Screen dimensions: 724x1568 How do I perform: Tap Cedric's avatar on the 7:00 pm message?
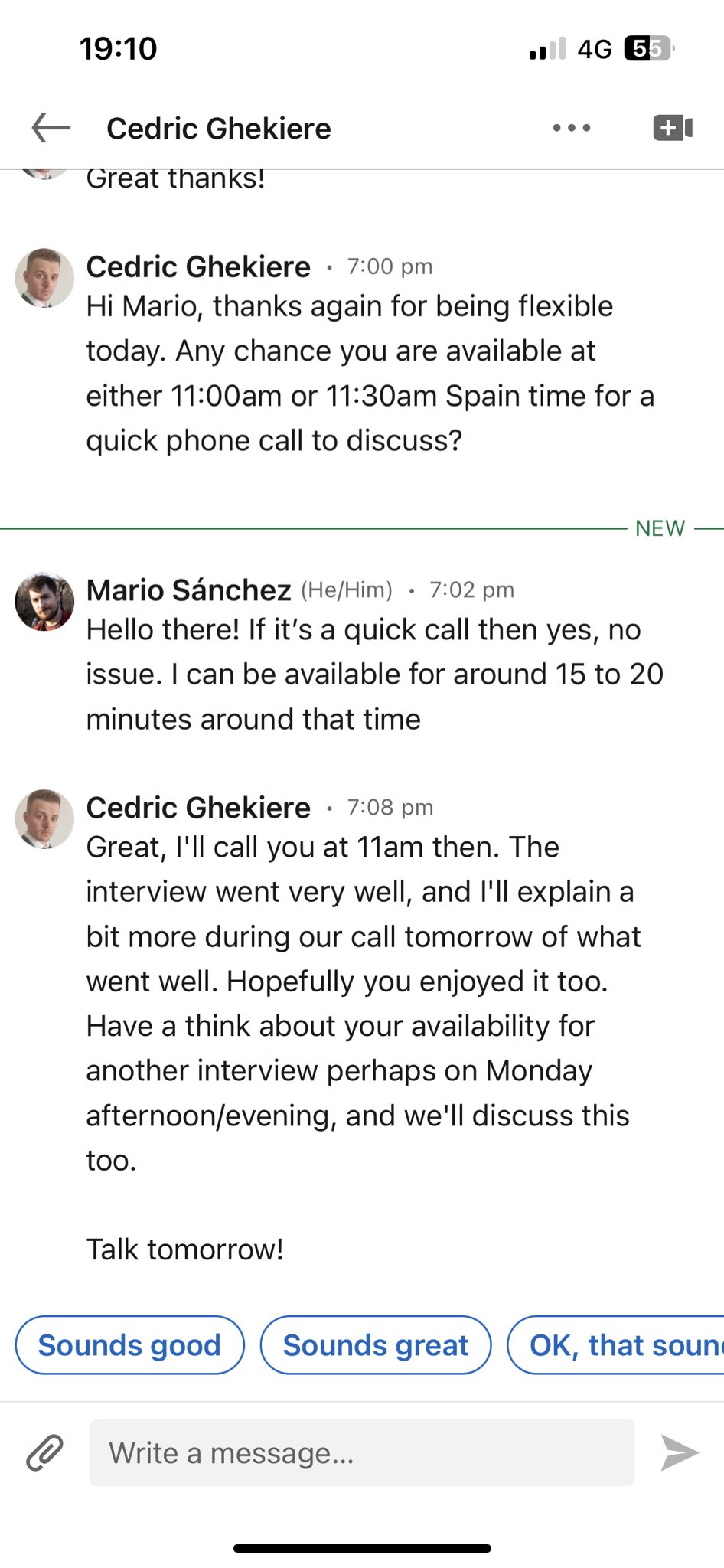click(44, 277)
